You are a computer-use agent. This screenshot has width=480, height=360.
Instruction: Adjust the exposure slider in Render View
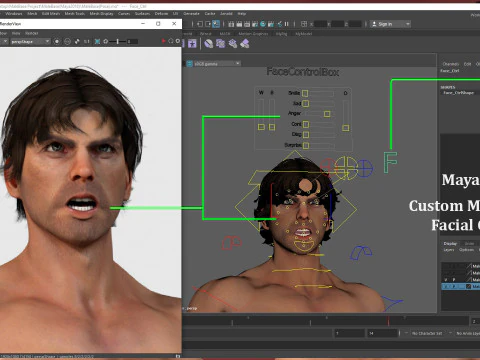coord(118,41)
